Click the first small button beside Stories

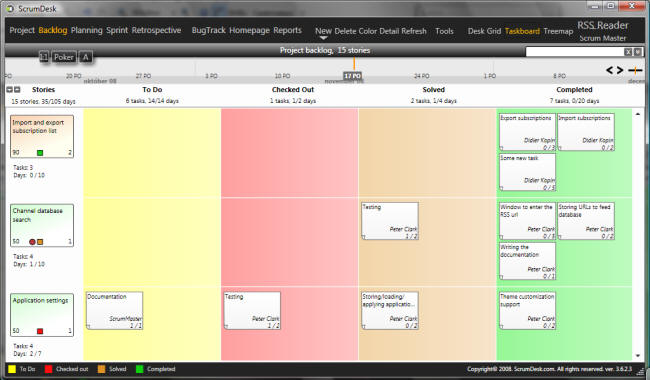click(x=10, y=90)
